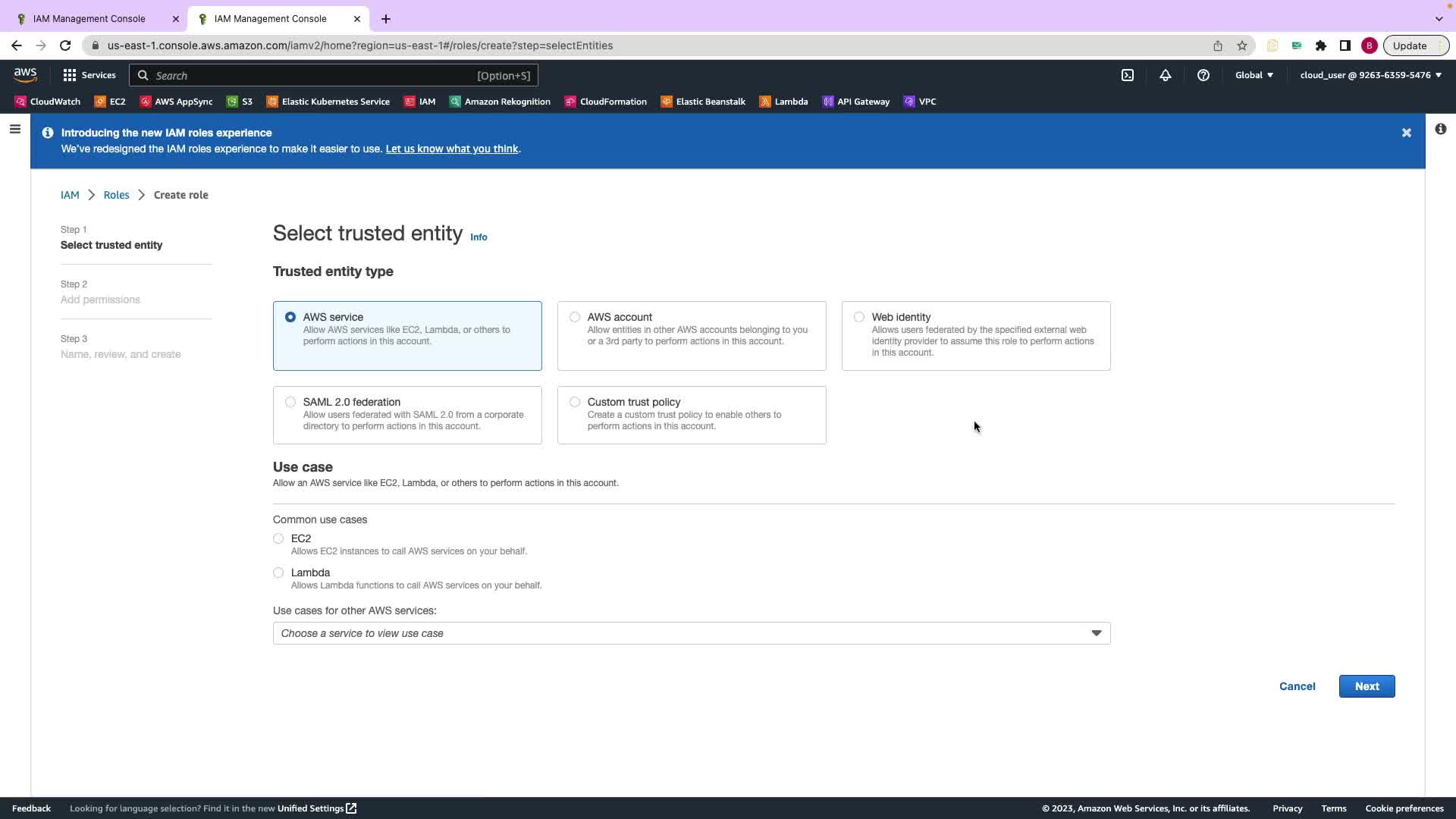Expand the Choose a service dropdown

[691, 633]
